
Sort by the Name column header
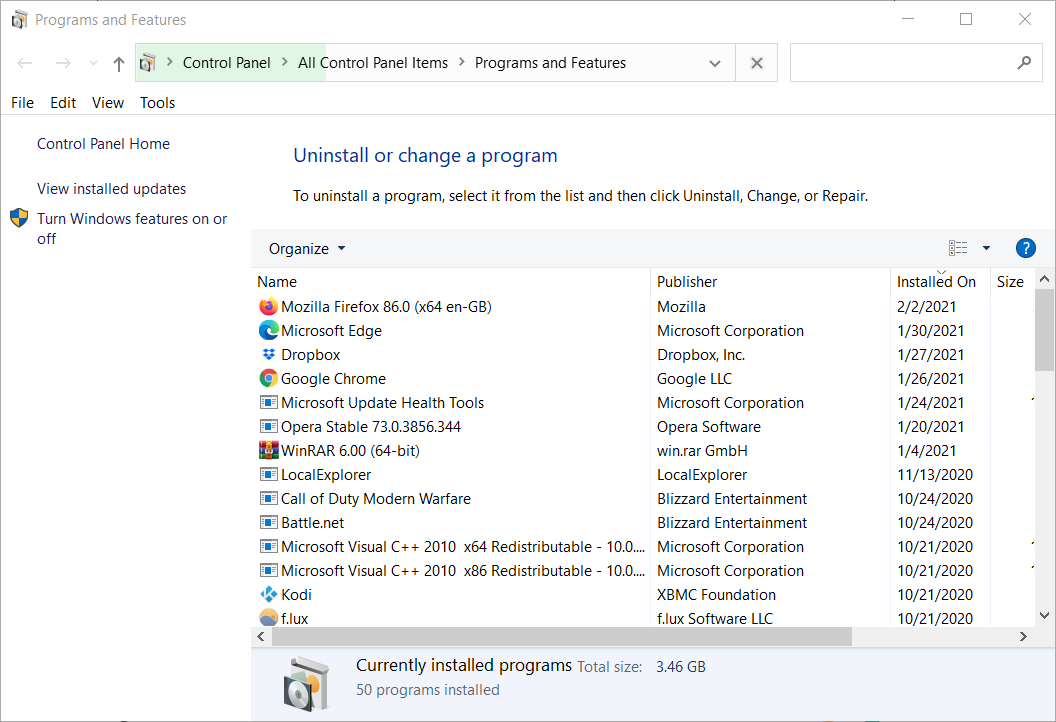pos(451,282)
